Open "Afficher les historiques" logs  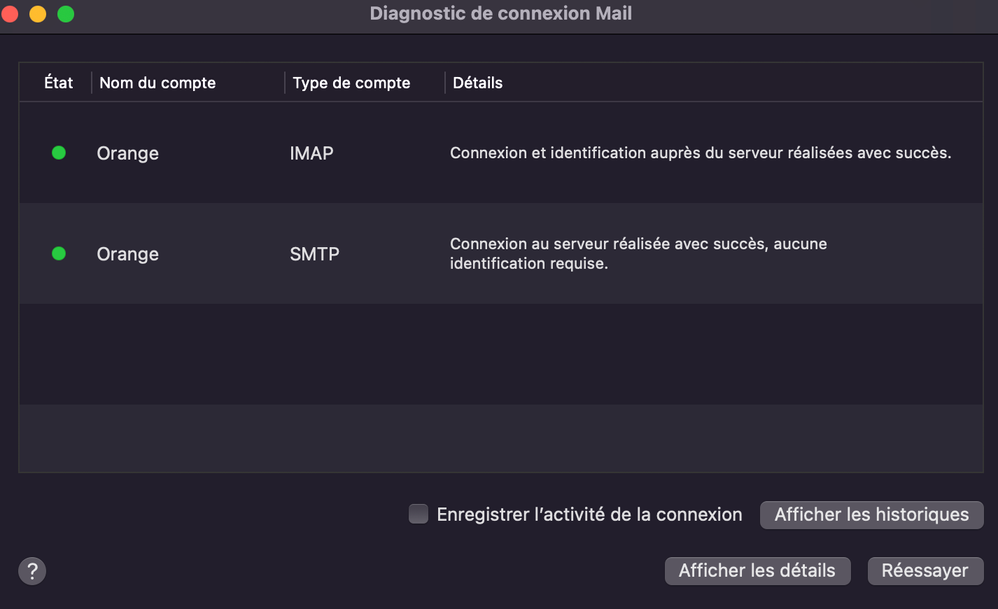(871, 514)
